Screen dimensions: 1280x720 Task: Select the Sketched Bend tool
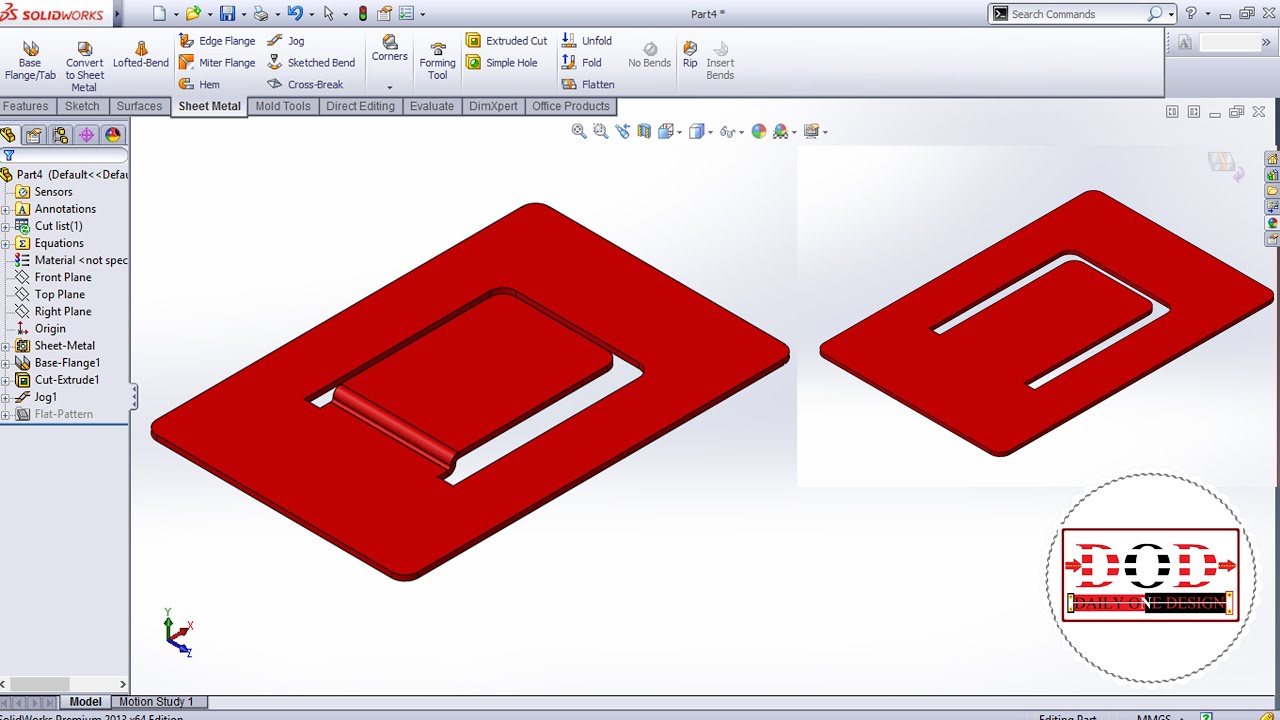point(311,63)
